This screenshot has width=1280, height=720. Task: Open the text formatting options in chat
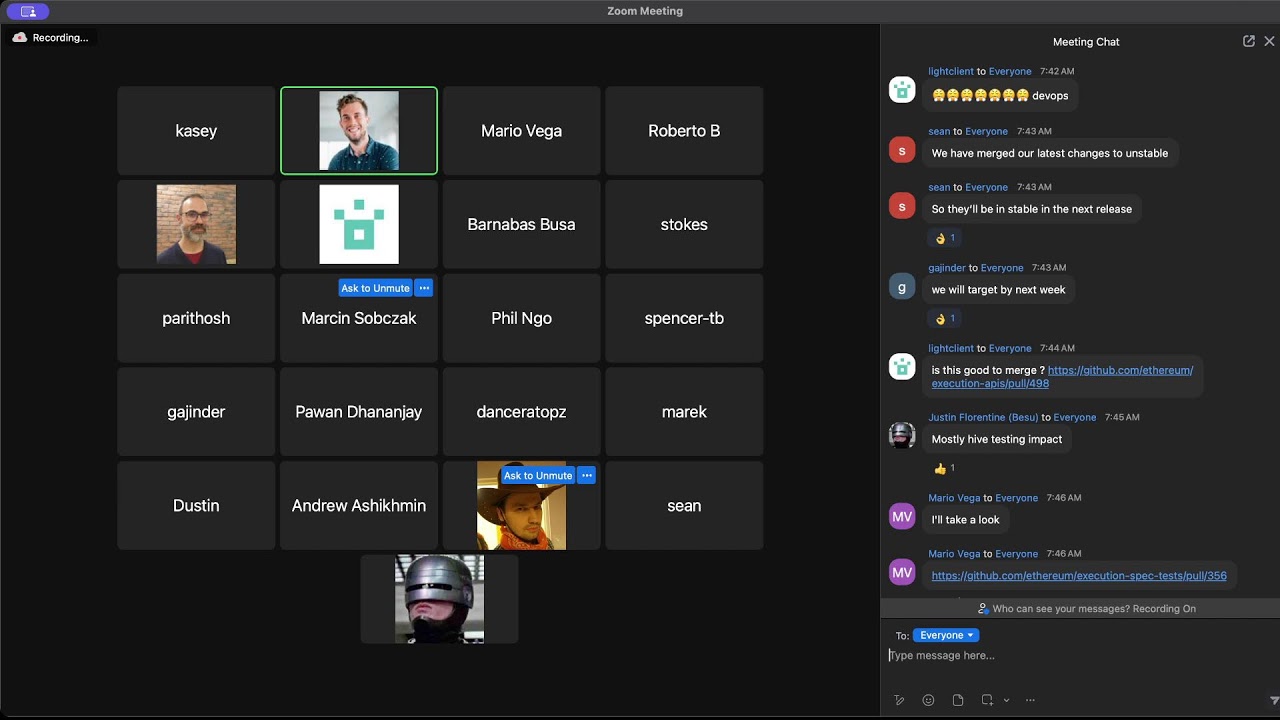coord(899,700)
